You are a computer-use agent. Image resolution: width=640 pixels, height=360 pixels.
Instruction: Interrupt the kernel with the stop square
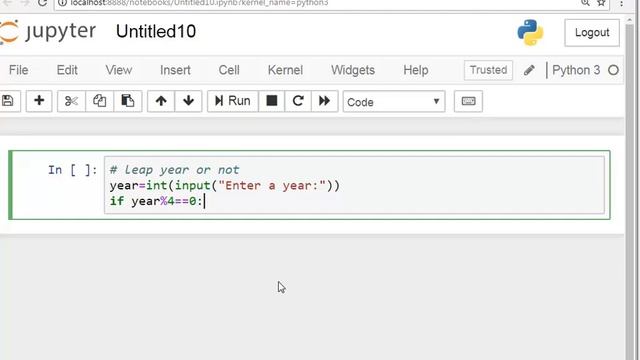pyautogui.click(x=271, y=101)
